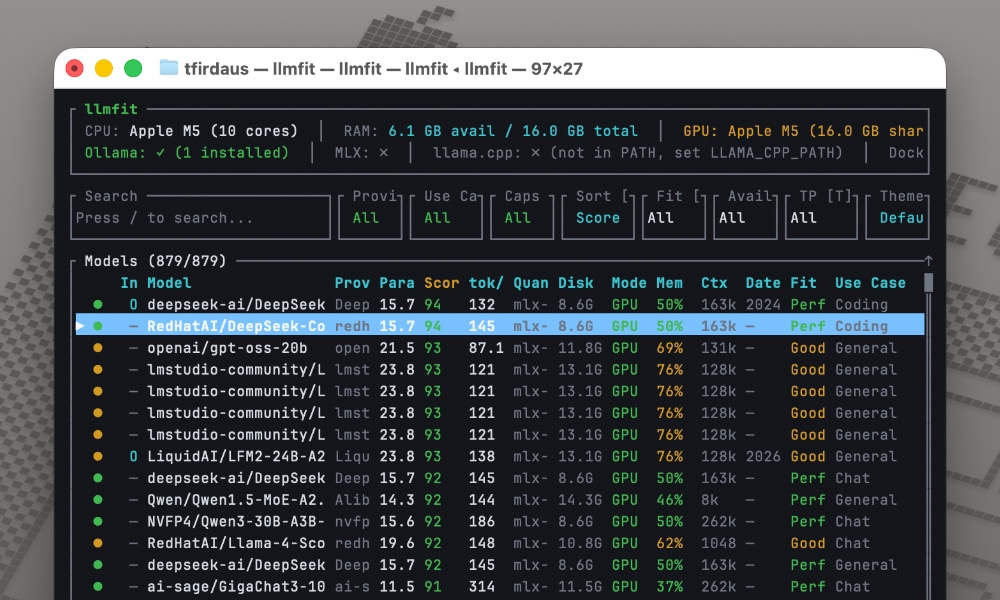Focus the Search input field
Viewport: 1000px width, 600px height.
click(200, 218)
